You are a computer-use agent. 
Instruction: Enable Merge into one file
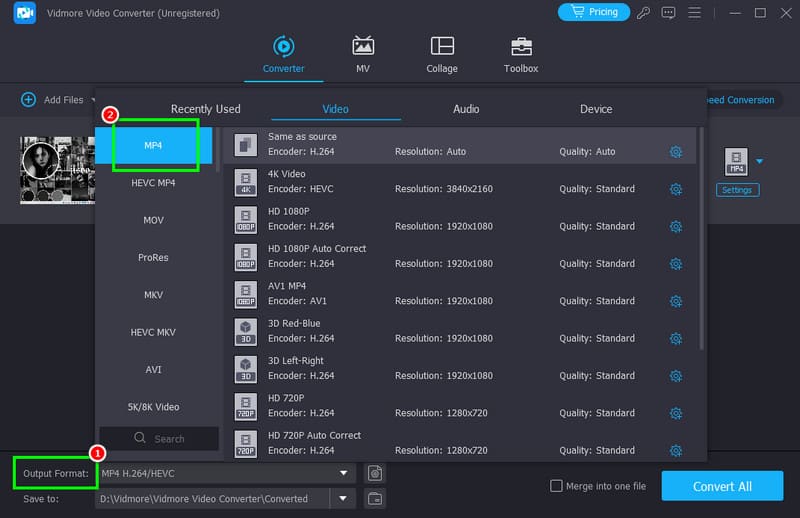tap(556, 486)
